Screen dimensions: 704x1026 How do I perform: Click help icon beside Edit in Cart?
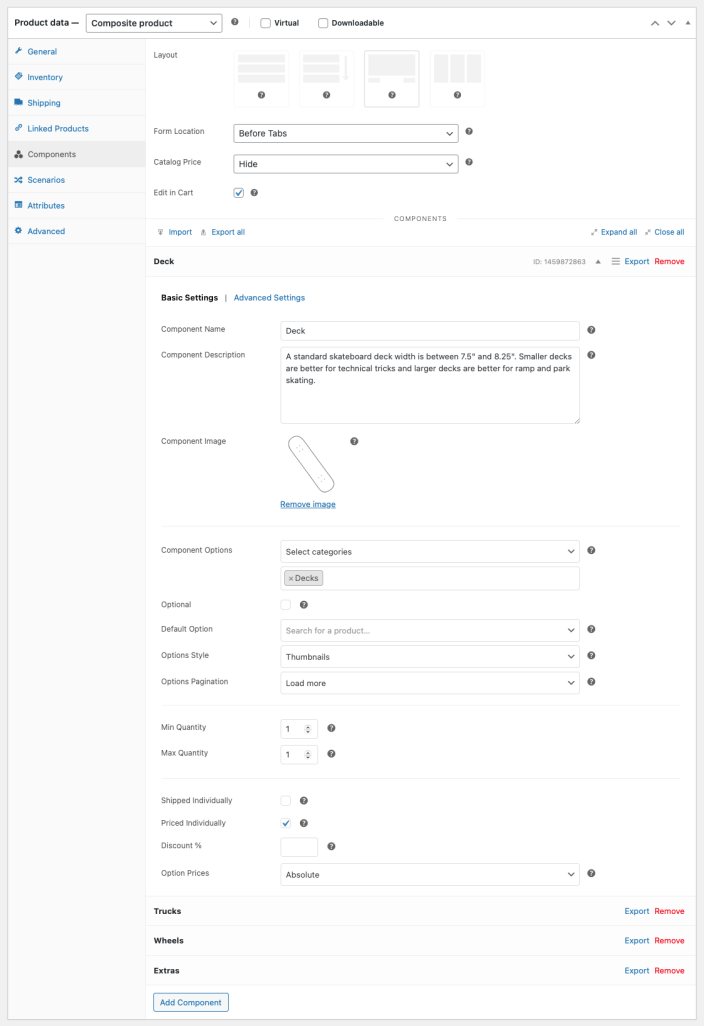(x=254, y=192)
